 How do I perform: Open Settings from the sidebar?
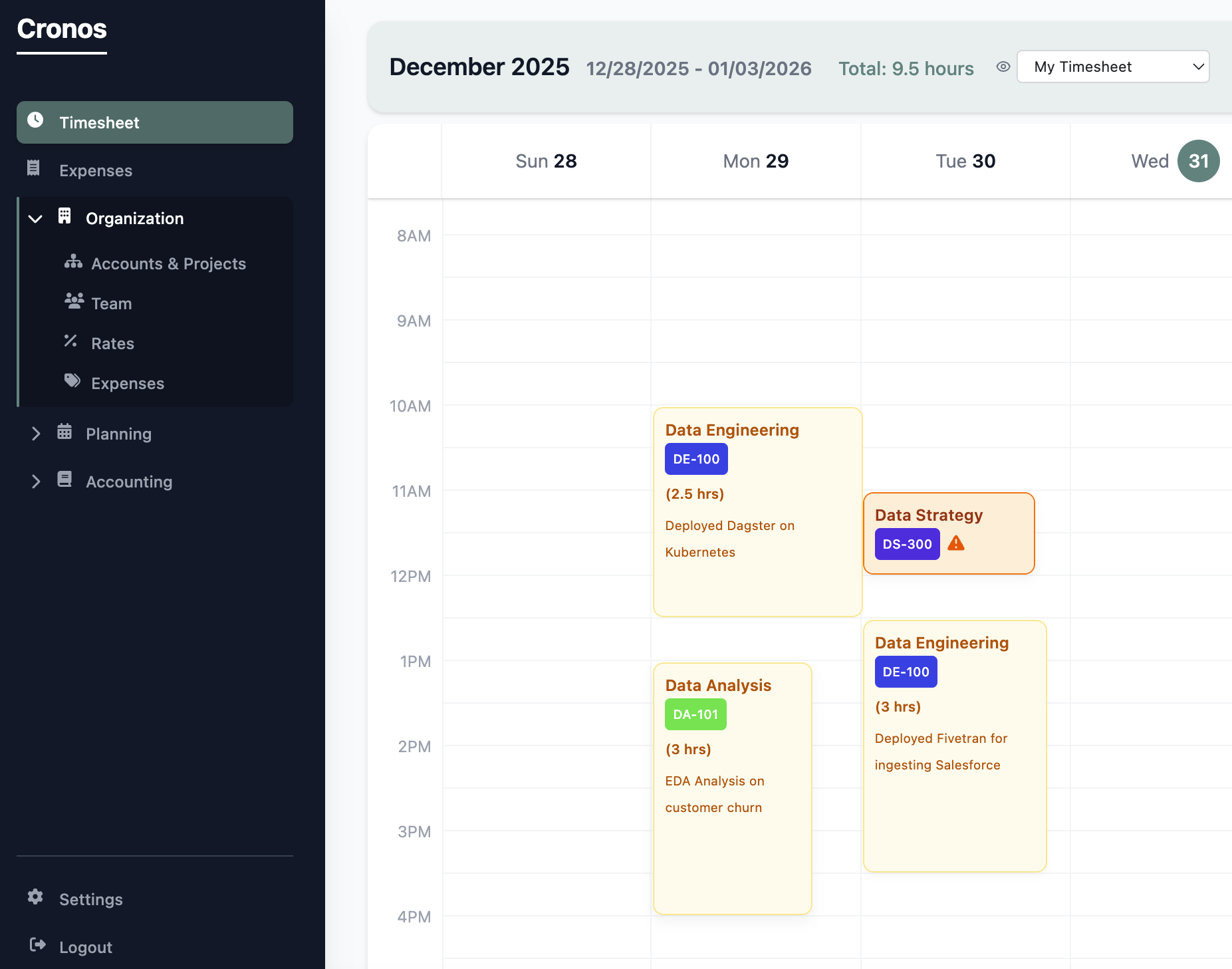tap(90, 899)
